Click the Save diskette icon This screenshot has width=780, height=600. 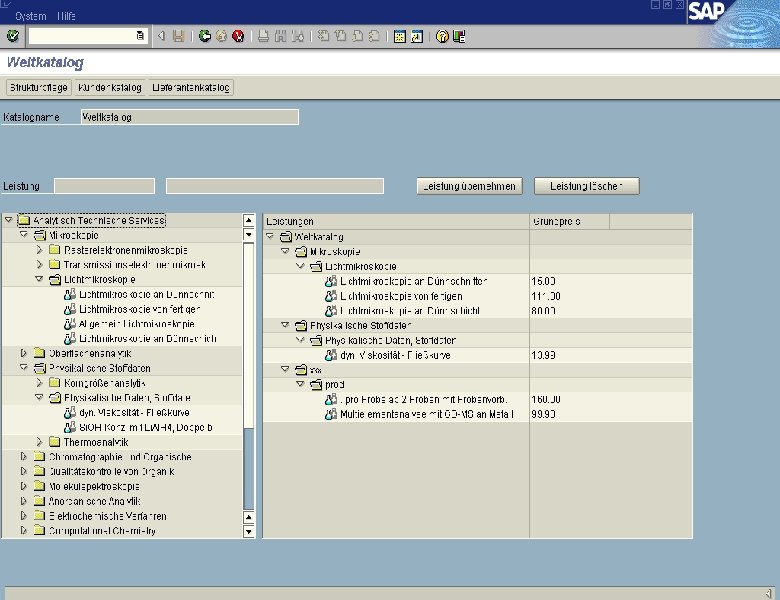tap(178, 36)
